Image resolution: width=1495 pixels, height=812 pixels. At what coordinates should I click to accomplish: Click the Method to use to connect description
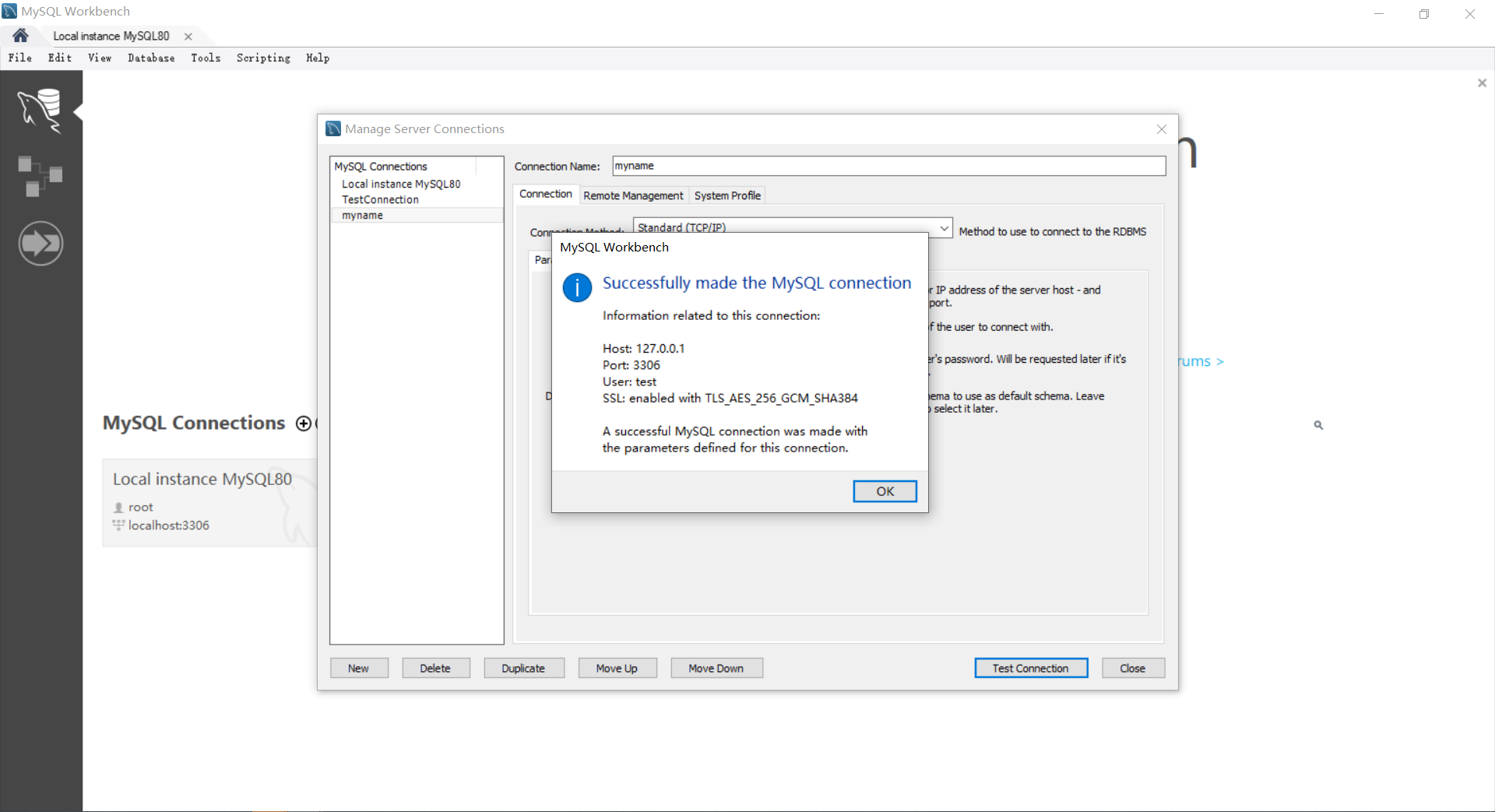(1053, 232)
